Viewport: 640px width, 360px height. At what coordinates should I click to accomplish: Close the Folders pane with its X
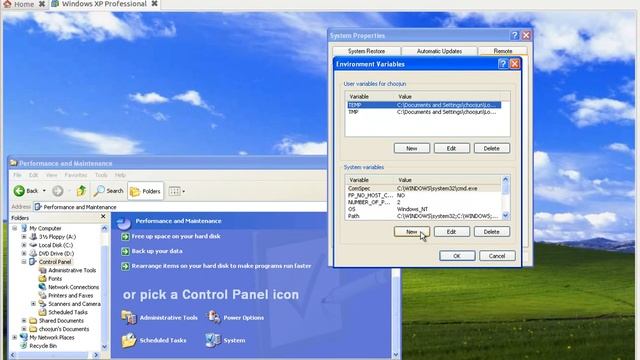tap(103, 217)
